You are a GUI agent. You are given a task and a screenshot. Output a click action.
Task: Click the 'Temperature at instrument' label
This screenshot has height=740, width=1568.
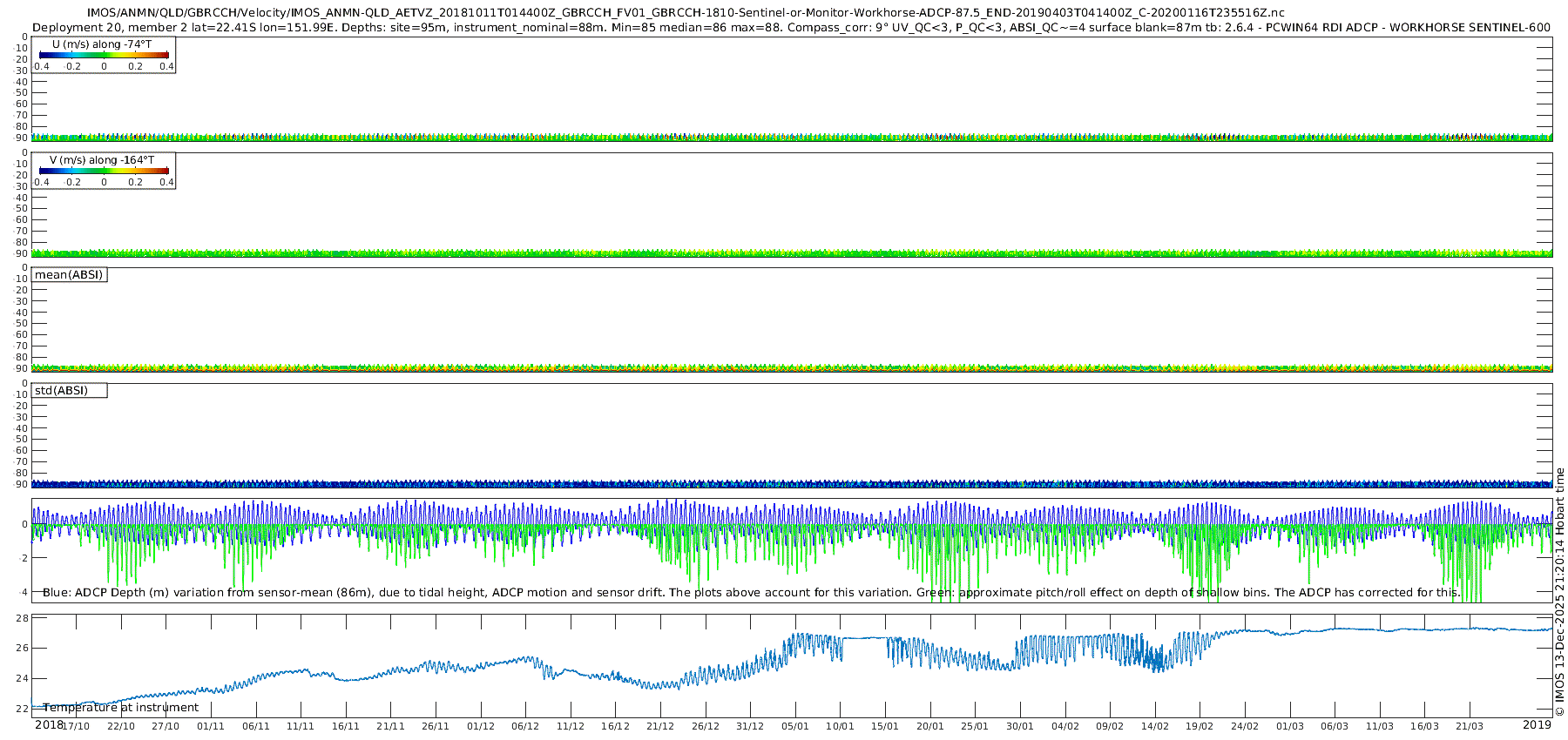click(x=121, y=708)
